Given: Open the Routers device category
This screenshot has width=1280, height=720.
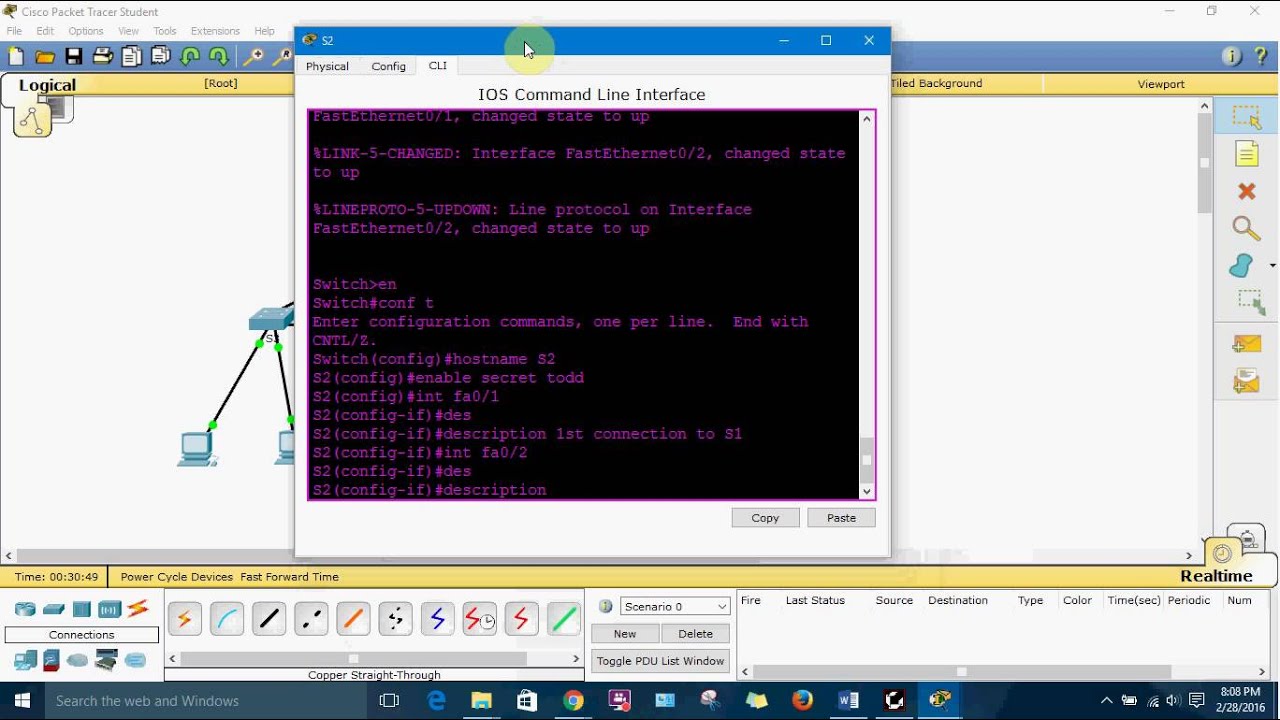Looking at the screenshot, I should [25, 609].
